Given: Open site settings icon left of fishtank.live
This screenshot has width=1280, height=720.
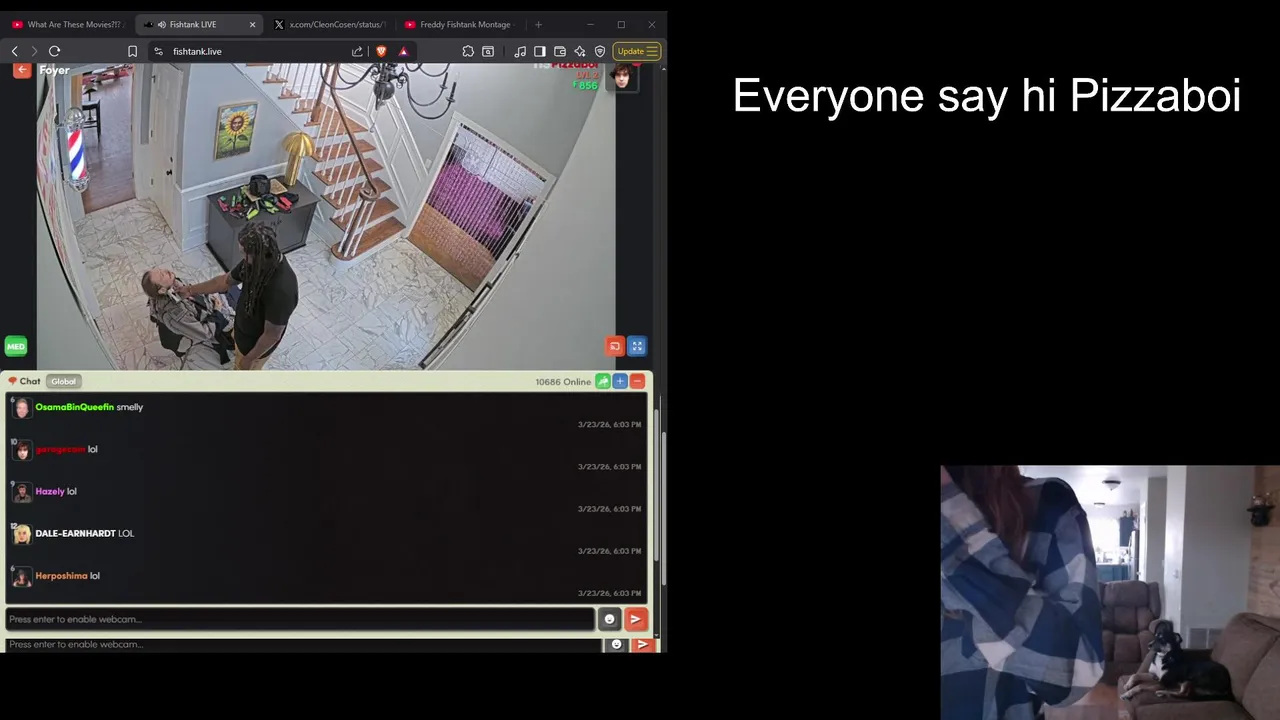Looking at the screenshot, I should (x=158, y=51).
